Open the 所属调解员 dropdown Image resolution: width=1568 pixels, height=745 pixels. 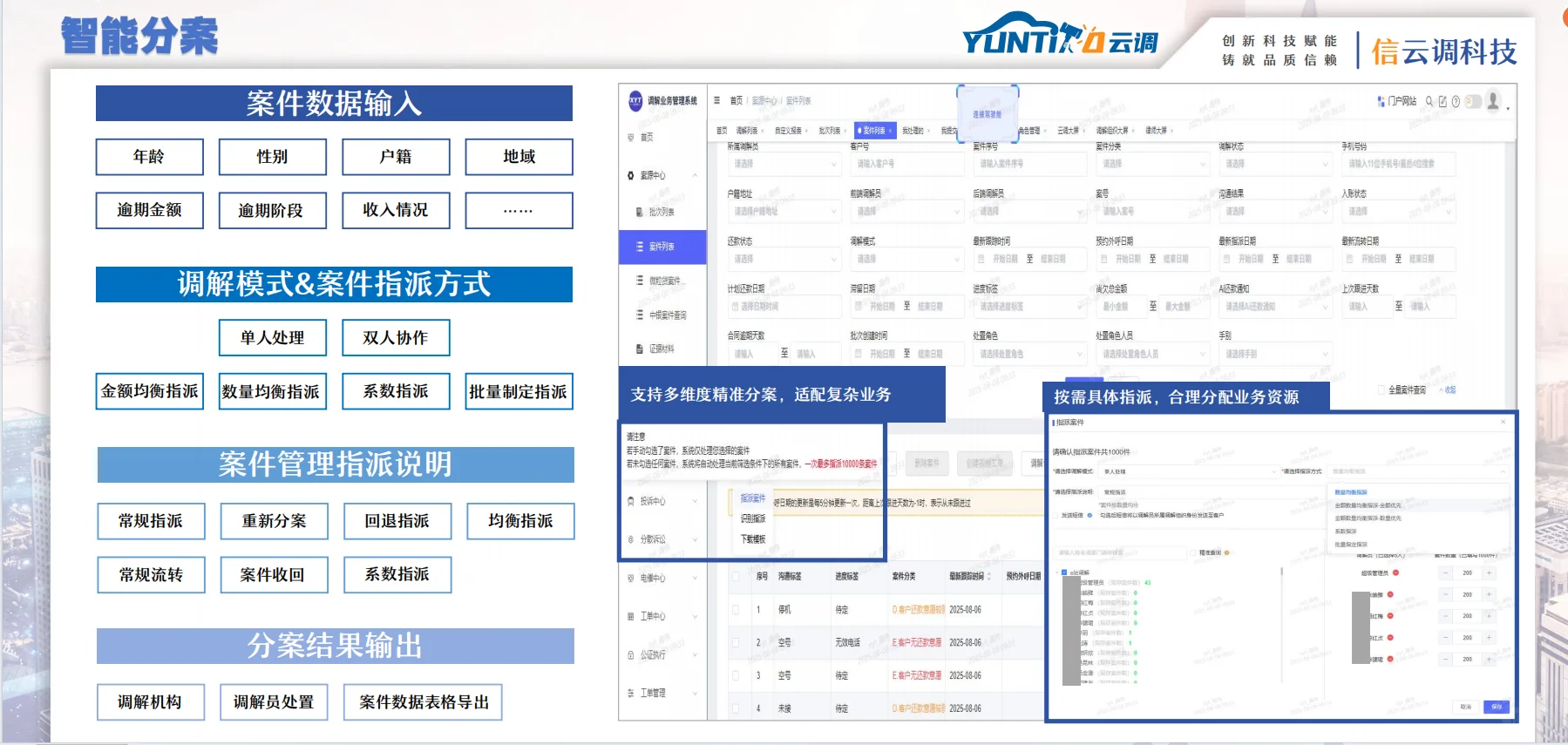click(784, 164)
